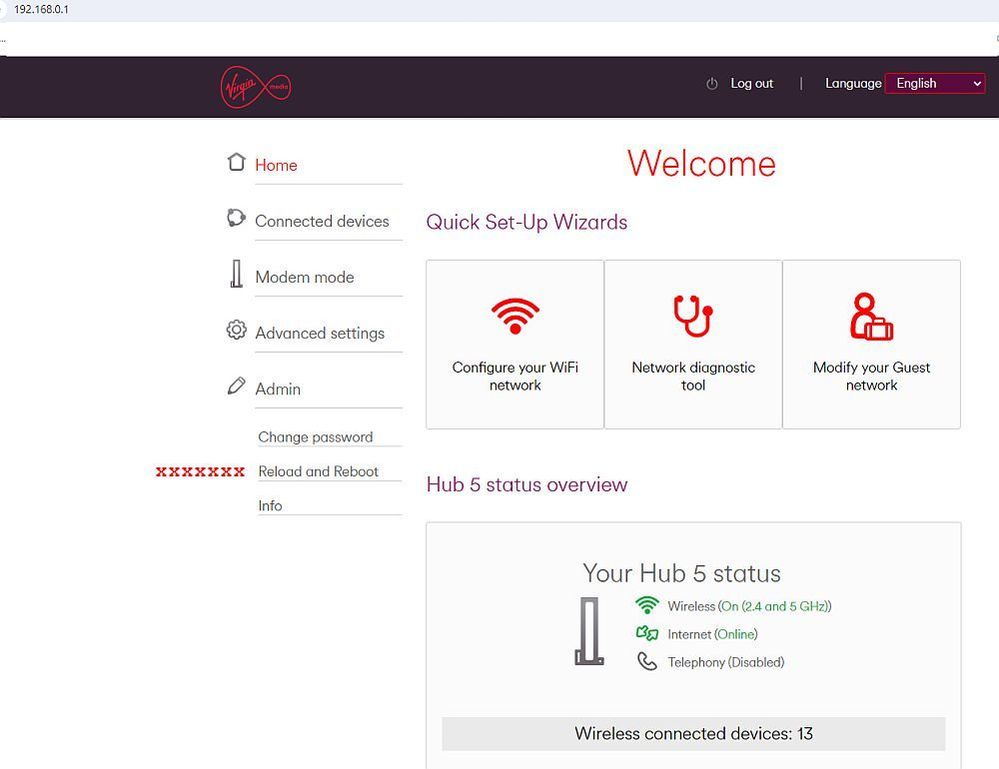This screenshot has width=999, height=769.
Task: Click the Telephony phone icon
Action: pyautogui.click(x=647, y=661)
